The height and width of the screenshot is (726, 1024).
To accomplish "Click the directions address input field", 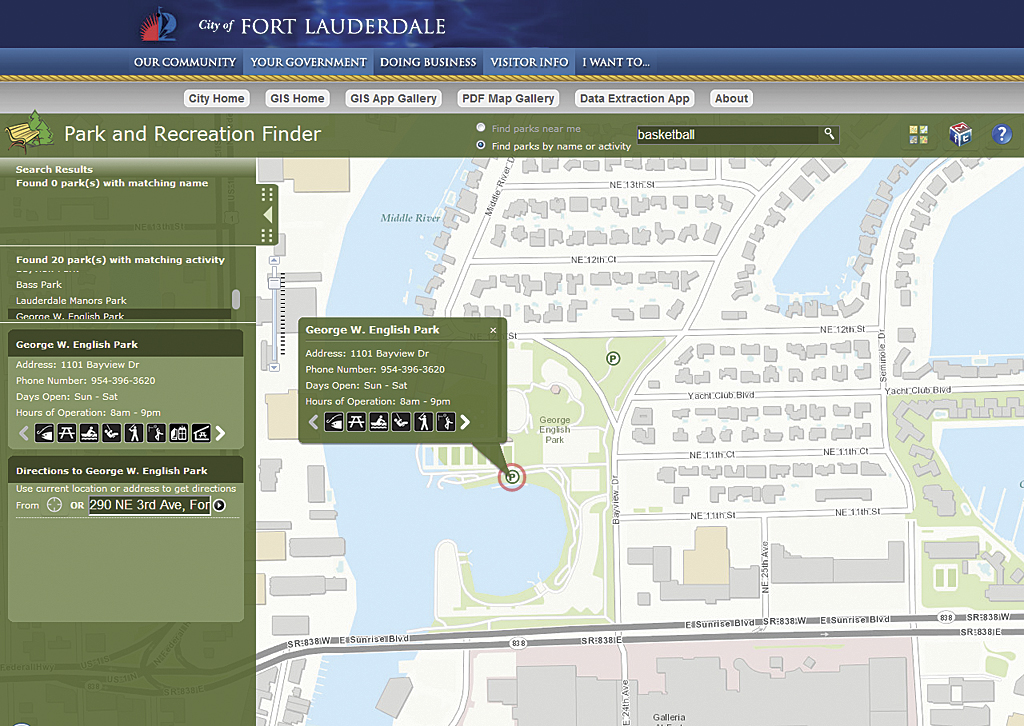I will [150, 505].
